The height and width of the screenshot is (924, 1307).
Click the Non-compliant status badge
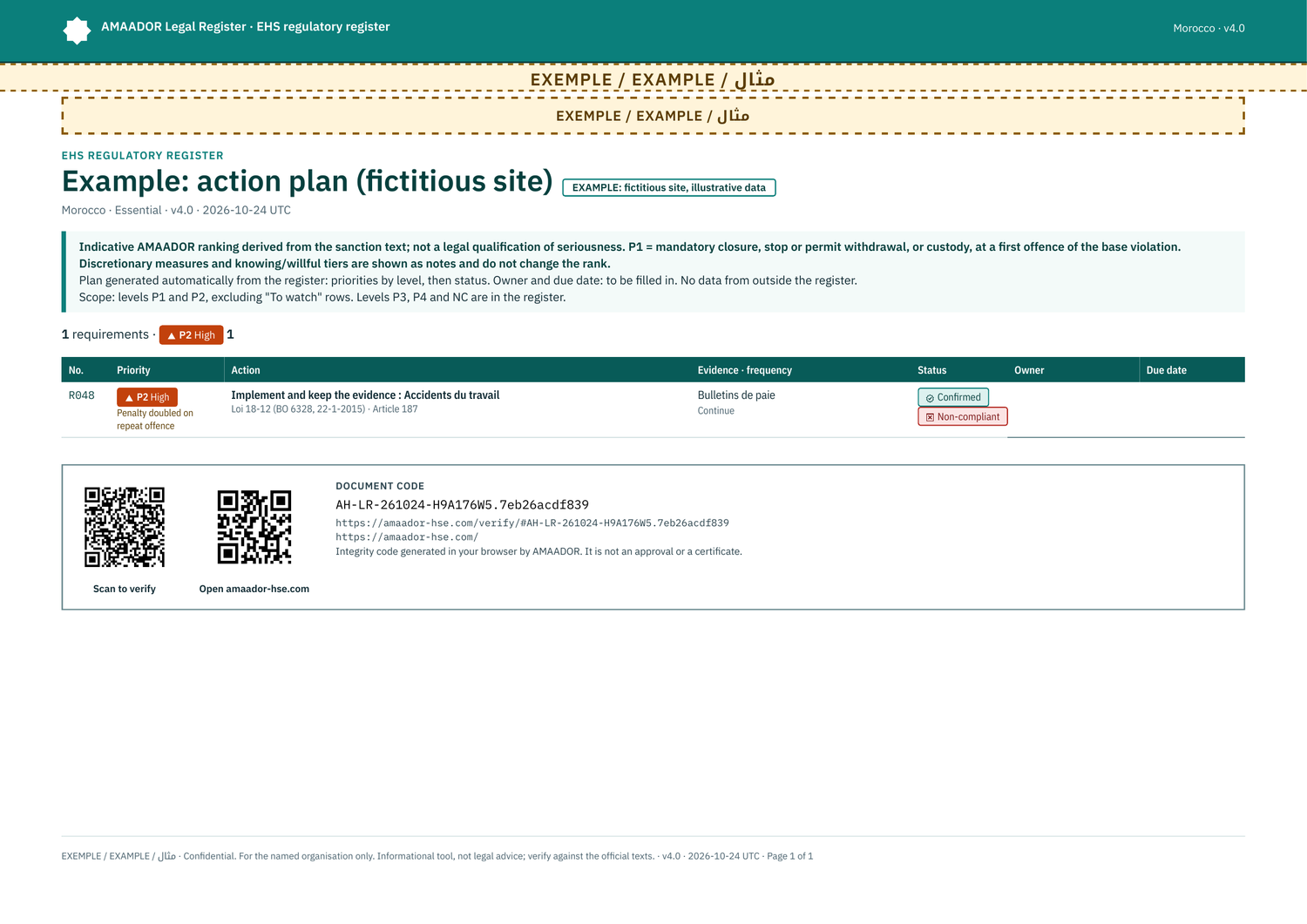click(963, 416)
